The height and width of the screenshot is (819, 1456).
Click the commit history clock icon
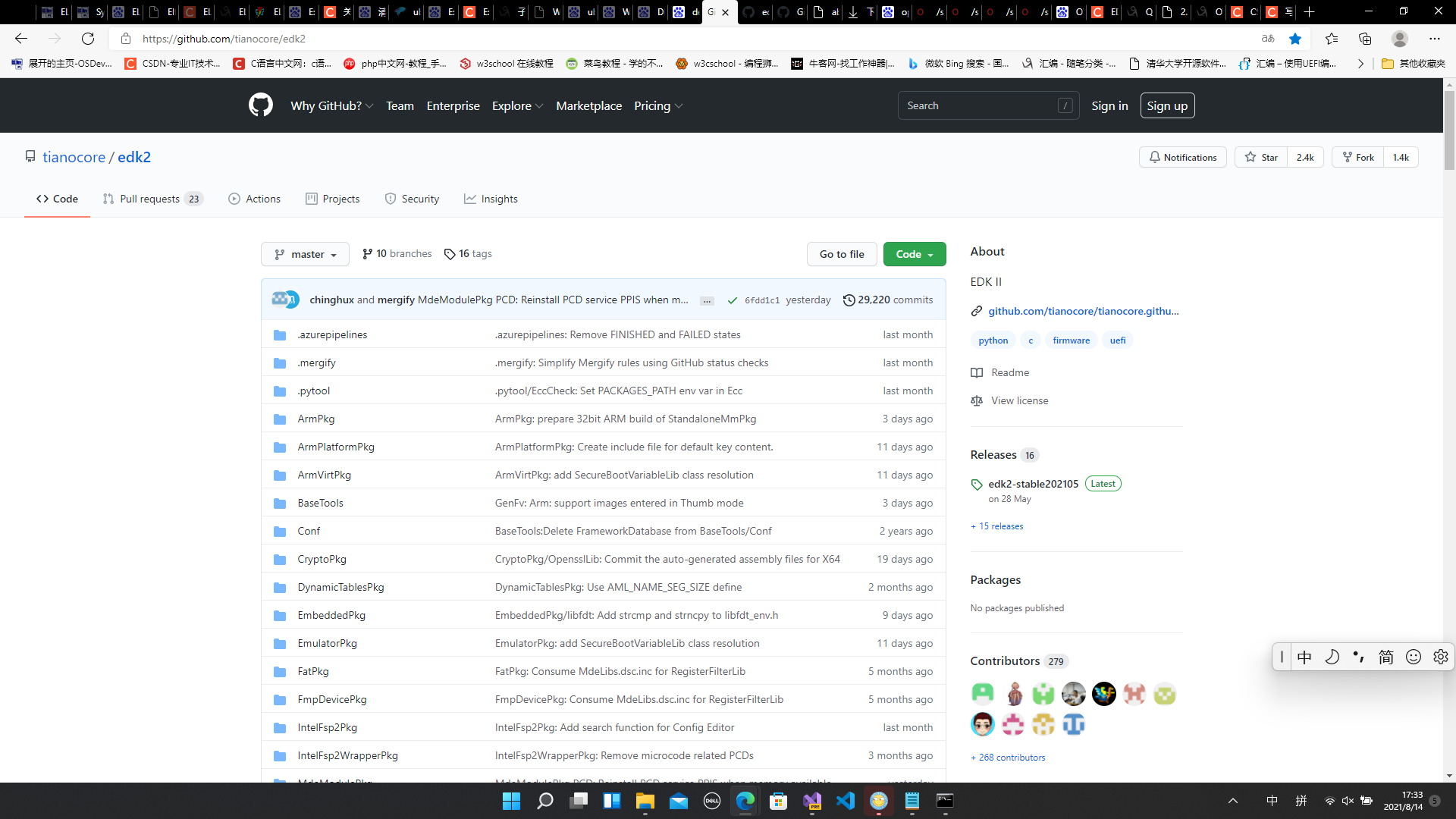click(849, 300)
